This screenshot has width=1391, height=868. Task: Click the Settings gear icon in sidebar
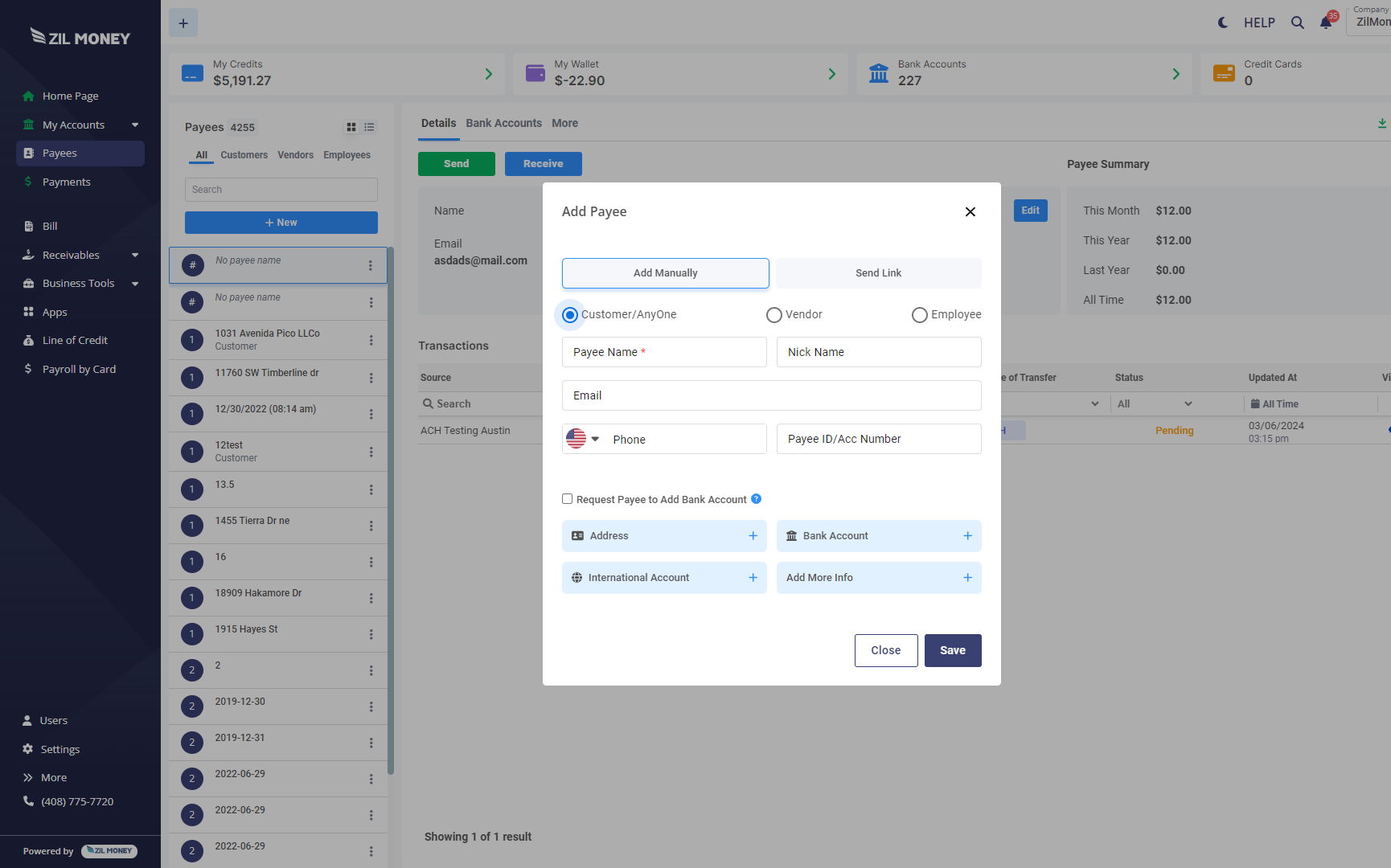point(27,749)
